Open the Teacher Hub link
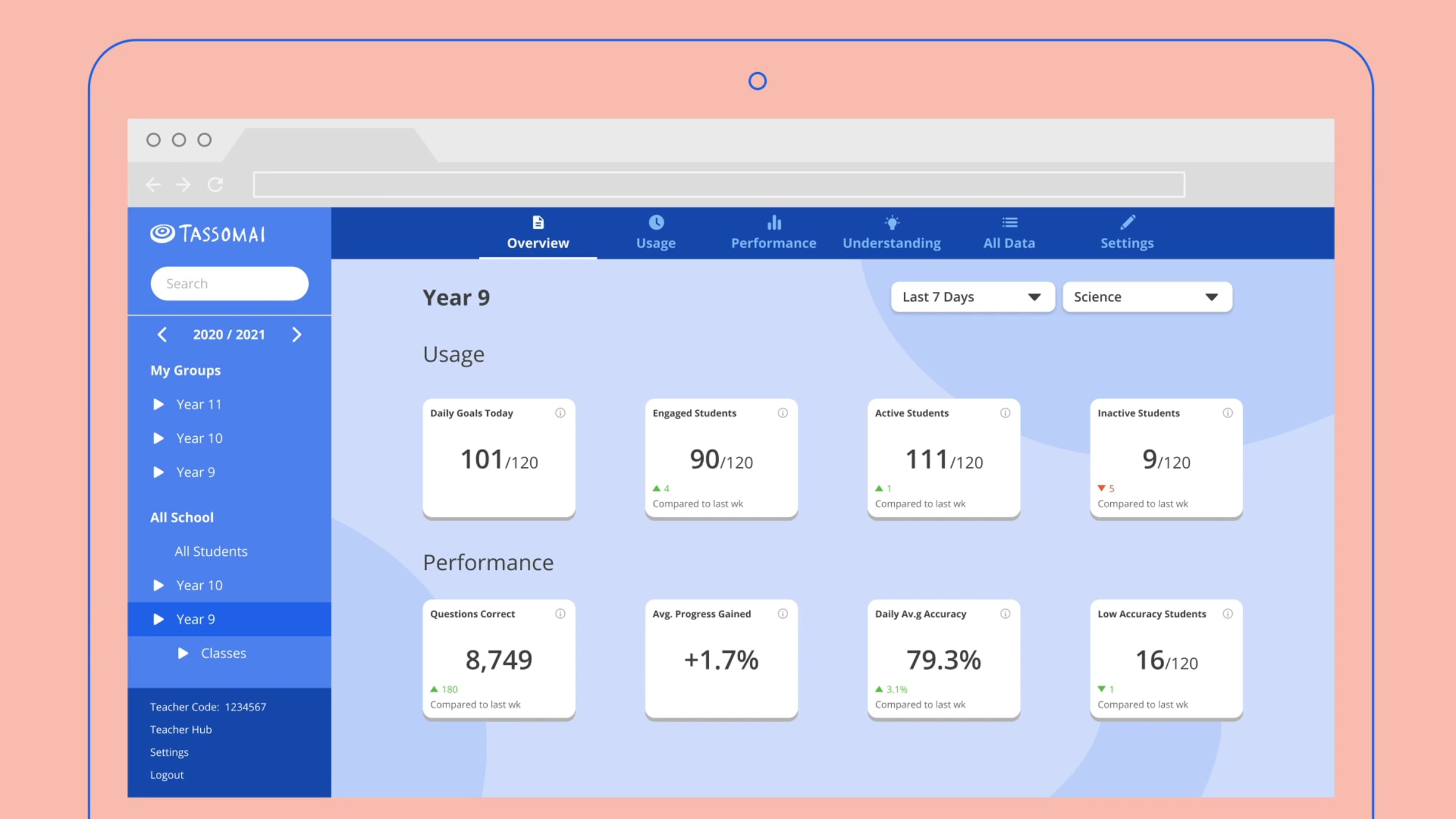The width and height of the screenshot is (1456, 819). [181, 730]
